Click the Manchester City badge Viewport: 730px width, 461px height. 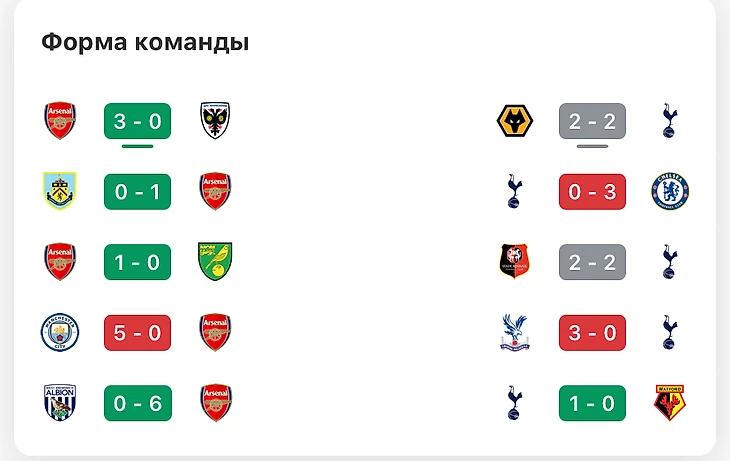click(60, 332)
